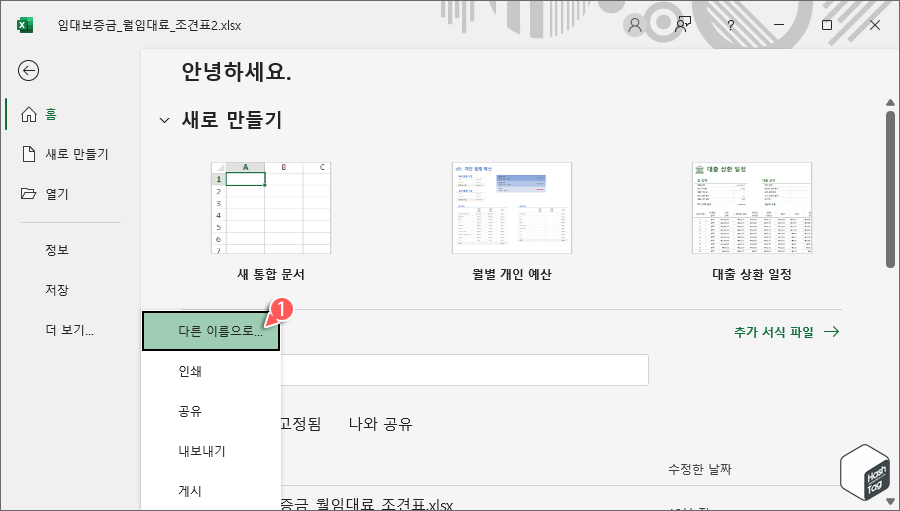
Task: Open help with the question mark icon
Action: (731, 25)
